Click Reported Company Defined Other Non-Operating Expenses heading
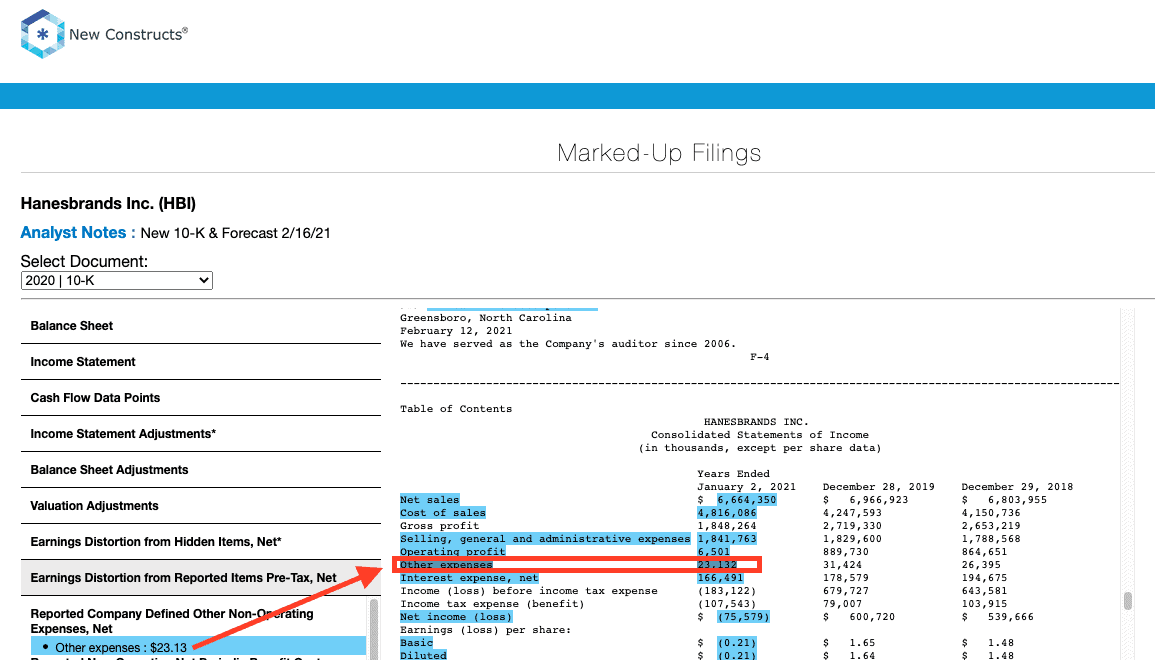 [172, 621]
